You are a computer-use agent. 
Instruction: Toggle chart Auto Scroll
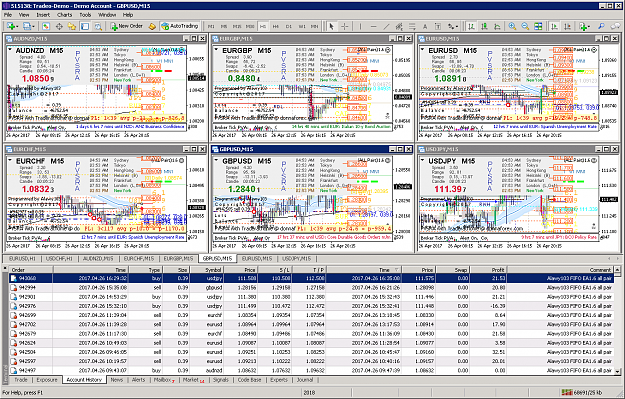[x=554, y=26]
